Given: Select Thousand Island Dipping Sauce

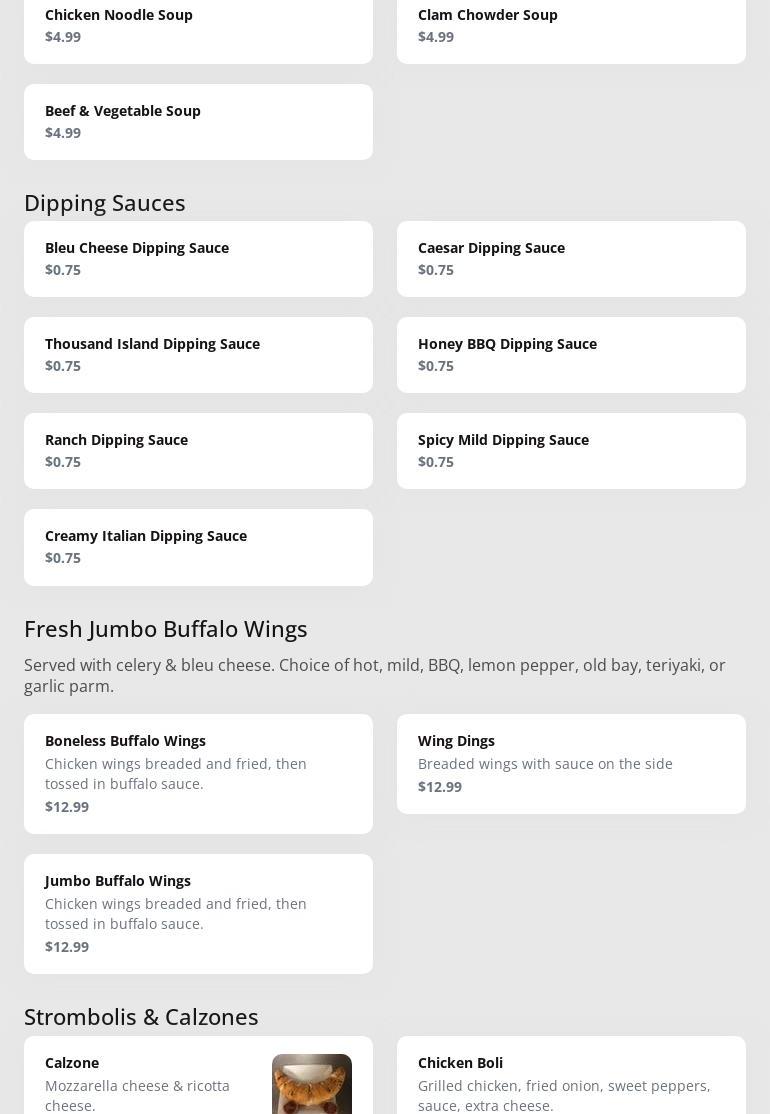Looking at the screenshot, I should pyautogui.click(x=198, y=354).
